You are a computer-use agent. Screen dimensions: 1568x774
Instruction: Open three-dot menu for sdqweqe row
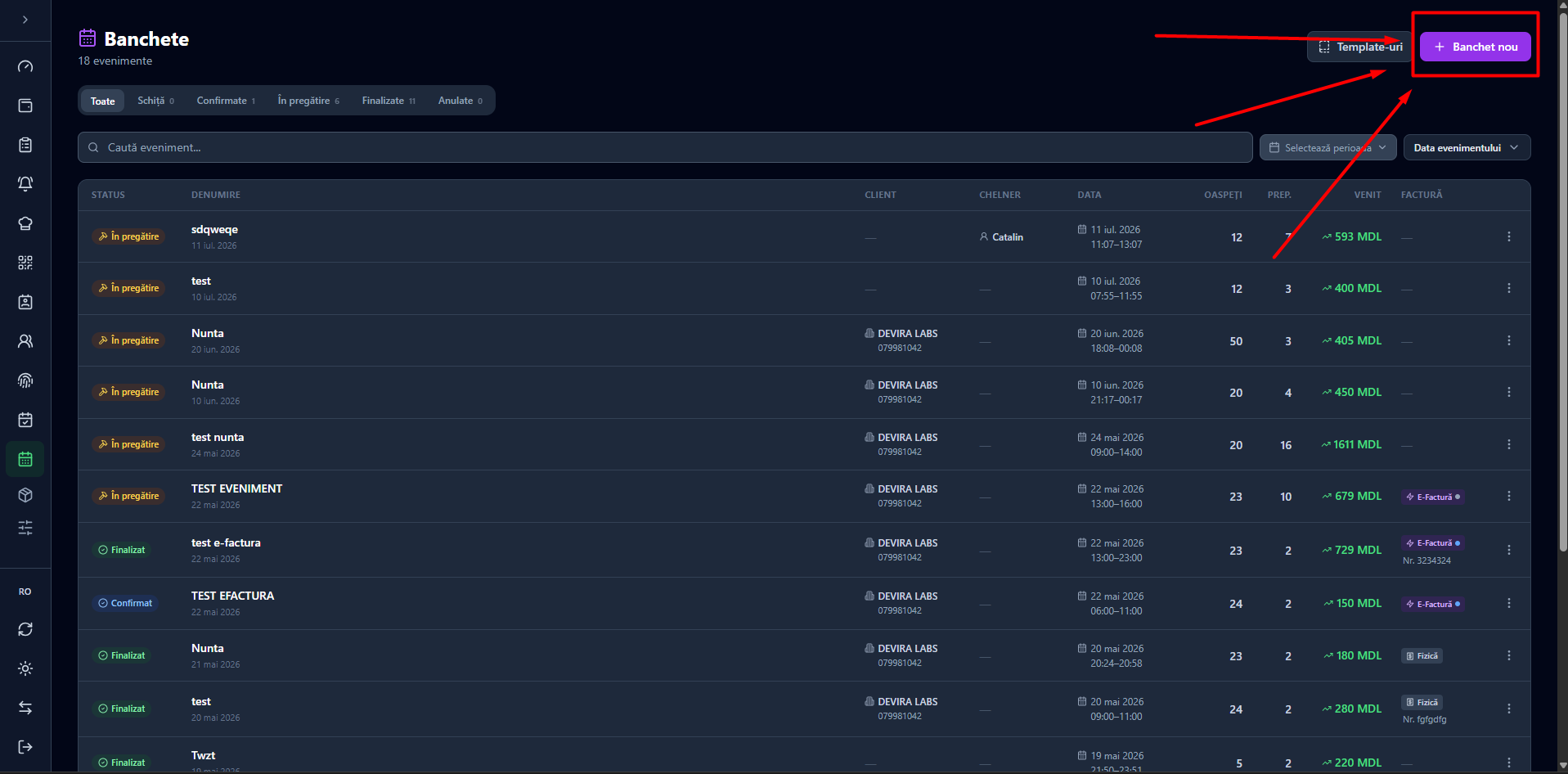[x=1508, y=236]
